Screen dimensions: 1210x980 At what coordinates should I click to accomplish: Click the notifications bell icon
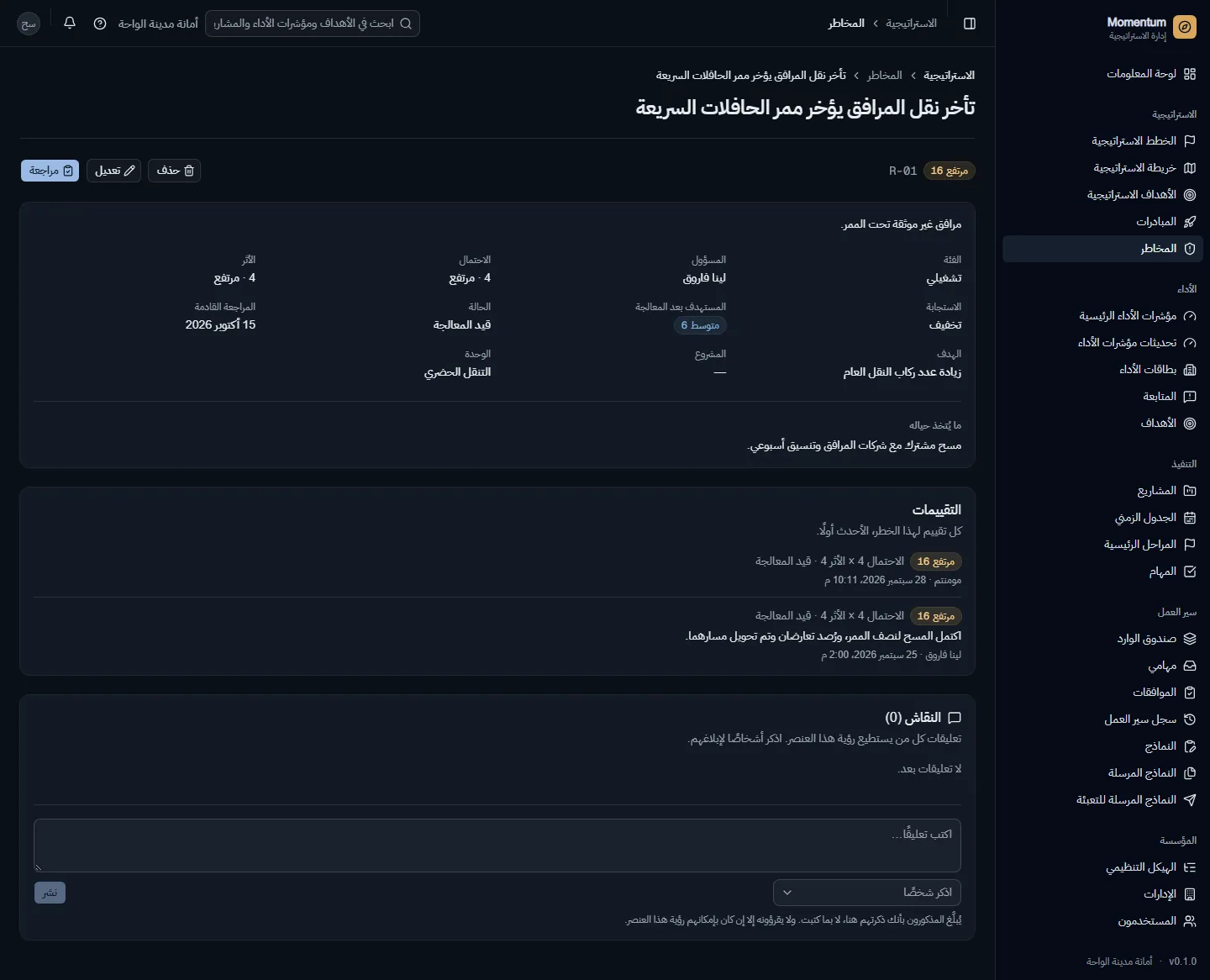pos(70,24)
